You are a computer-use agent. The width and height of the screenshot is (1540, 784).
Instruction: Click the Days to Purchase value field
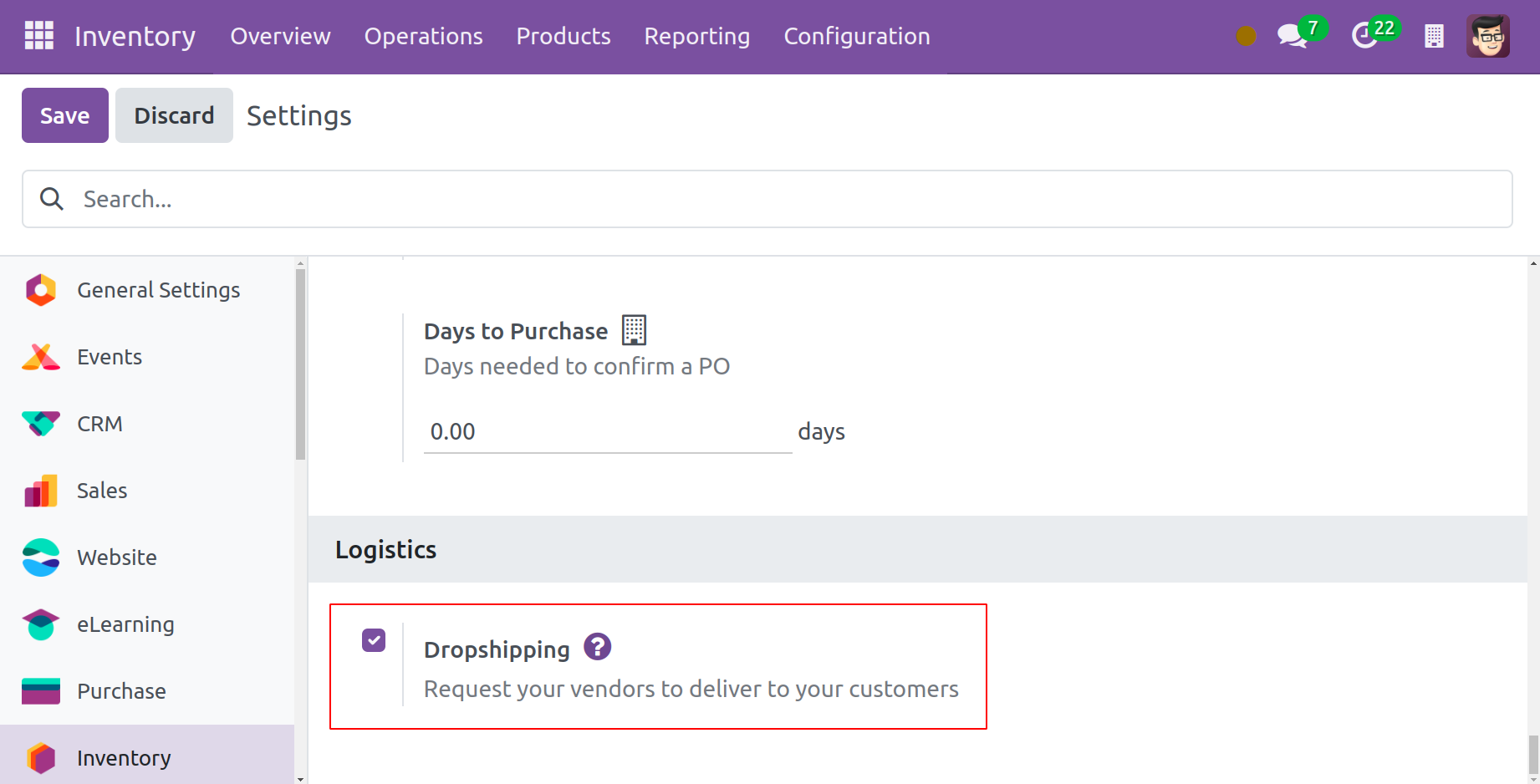(x=607, y=432)
